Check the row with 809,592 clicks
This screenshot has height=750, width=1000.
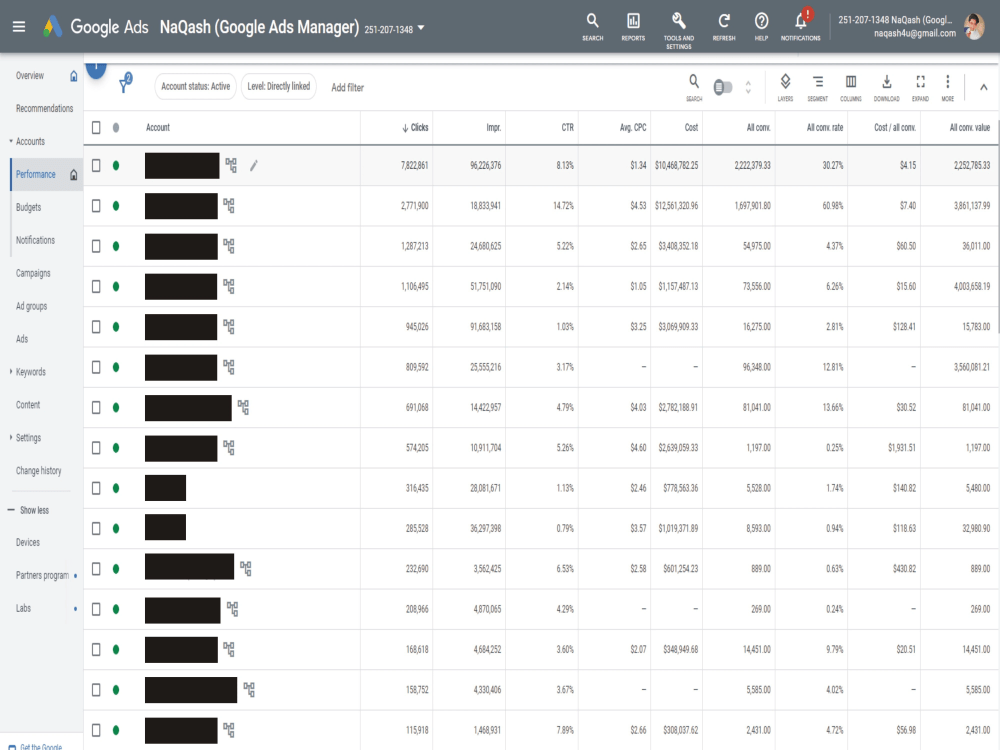point(96,367)
